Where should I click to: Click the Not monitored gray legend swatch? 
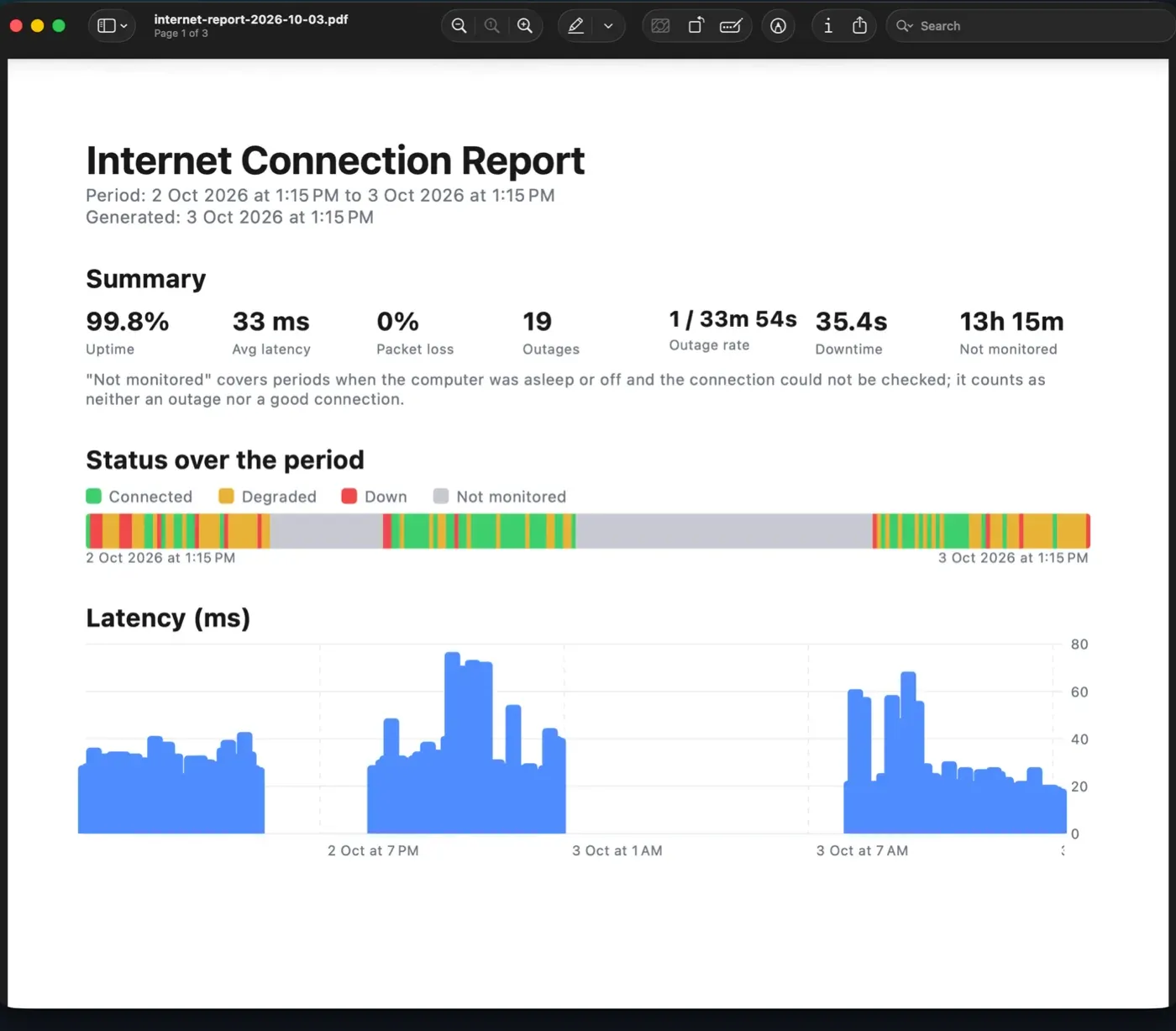click(x=441, y=497)
